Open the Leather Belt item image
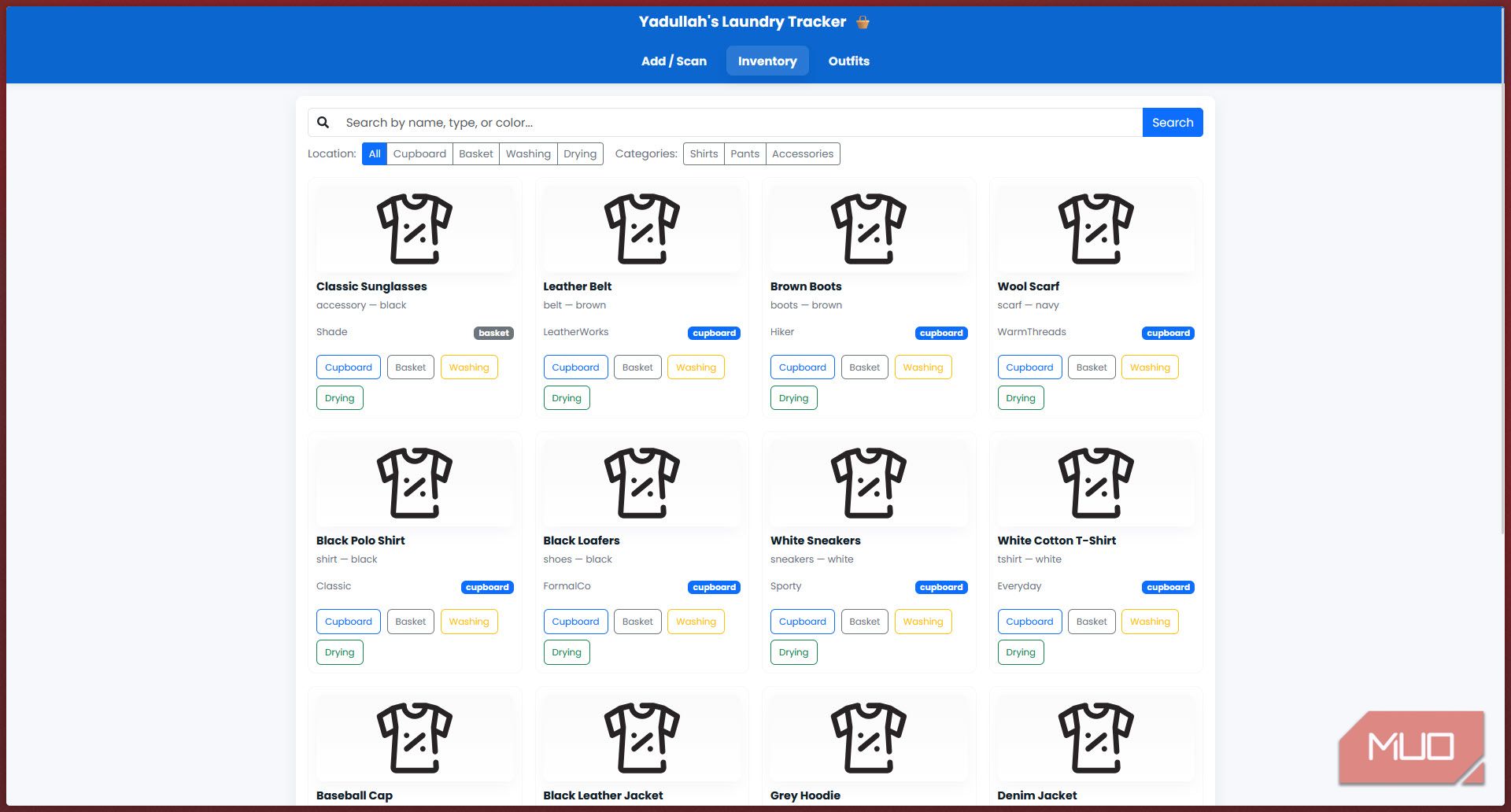Screen dimensions: 1511x812 tap(641, 228)
